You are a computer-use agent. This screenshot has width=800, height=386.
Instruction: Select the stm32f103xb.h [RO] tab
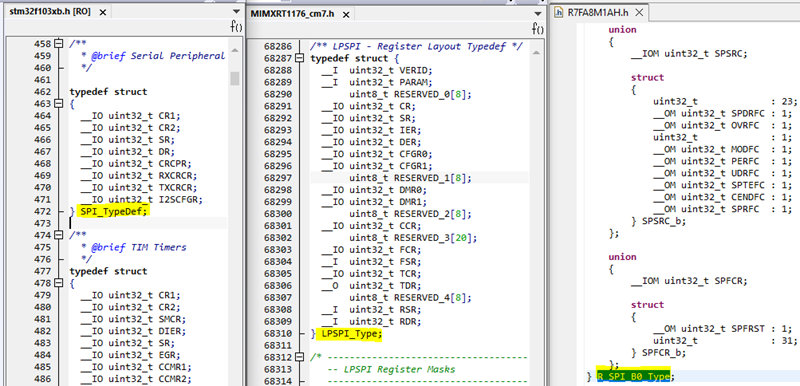[x=50, y=12]
